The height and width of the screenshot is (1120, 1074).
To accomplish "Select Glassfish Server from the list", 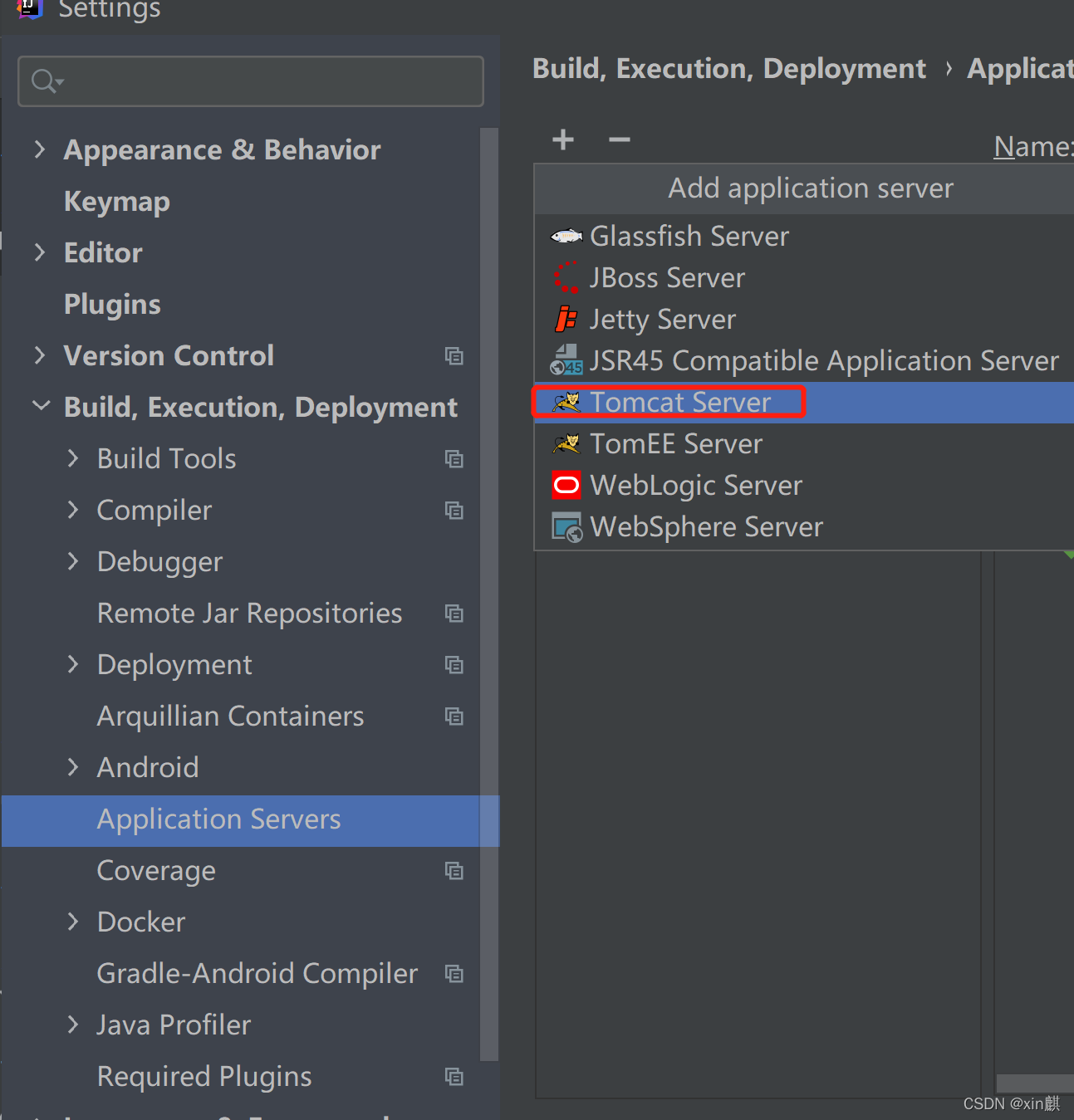I will [804, 237].
